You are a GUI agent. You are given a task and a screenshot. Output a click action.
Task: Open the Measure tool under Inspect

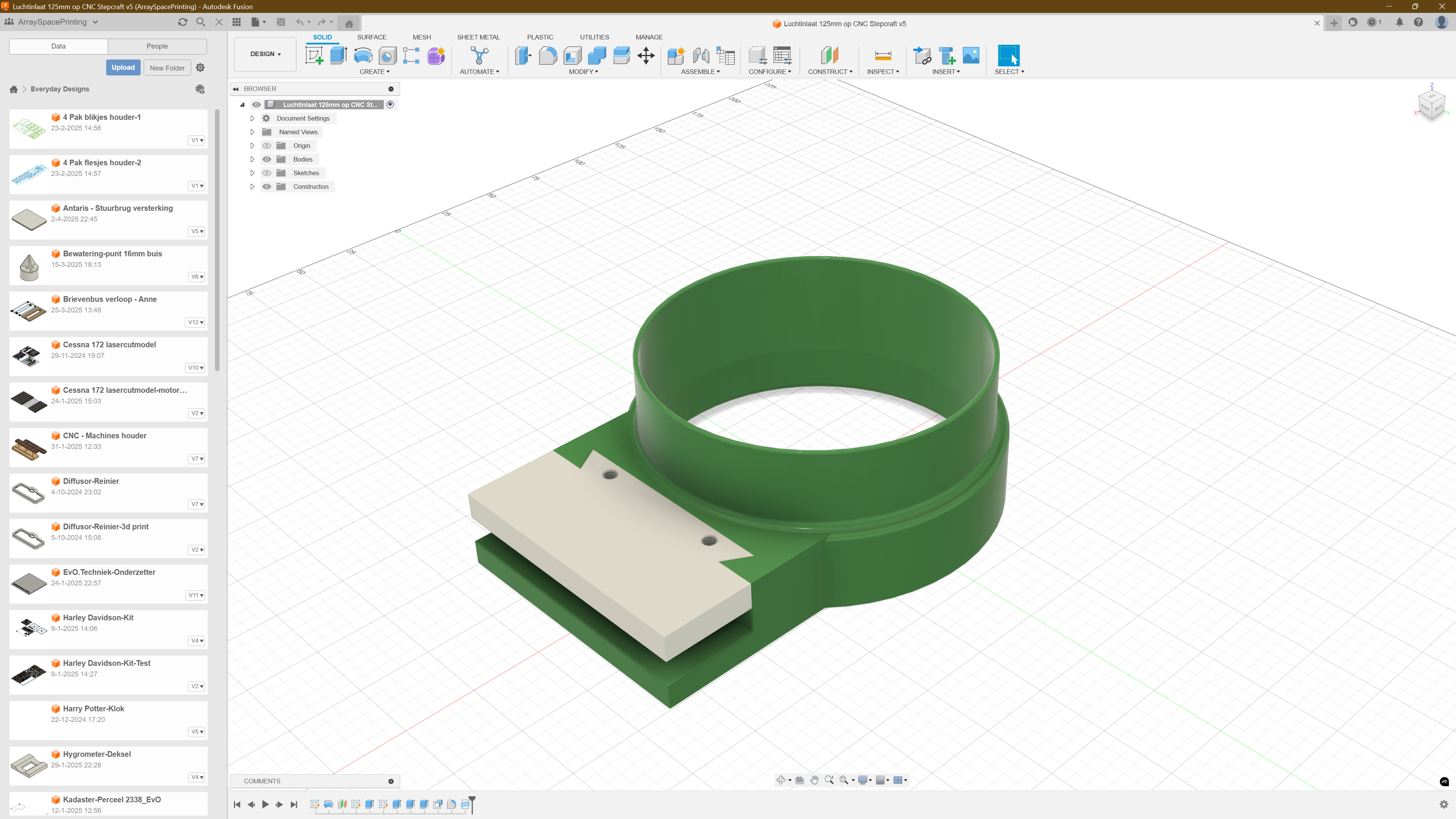click(882, 55)
